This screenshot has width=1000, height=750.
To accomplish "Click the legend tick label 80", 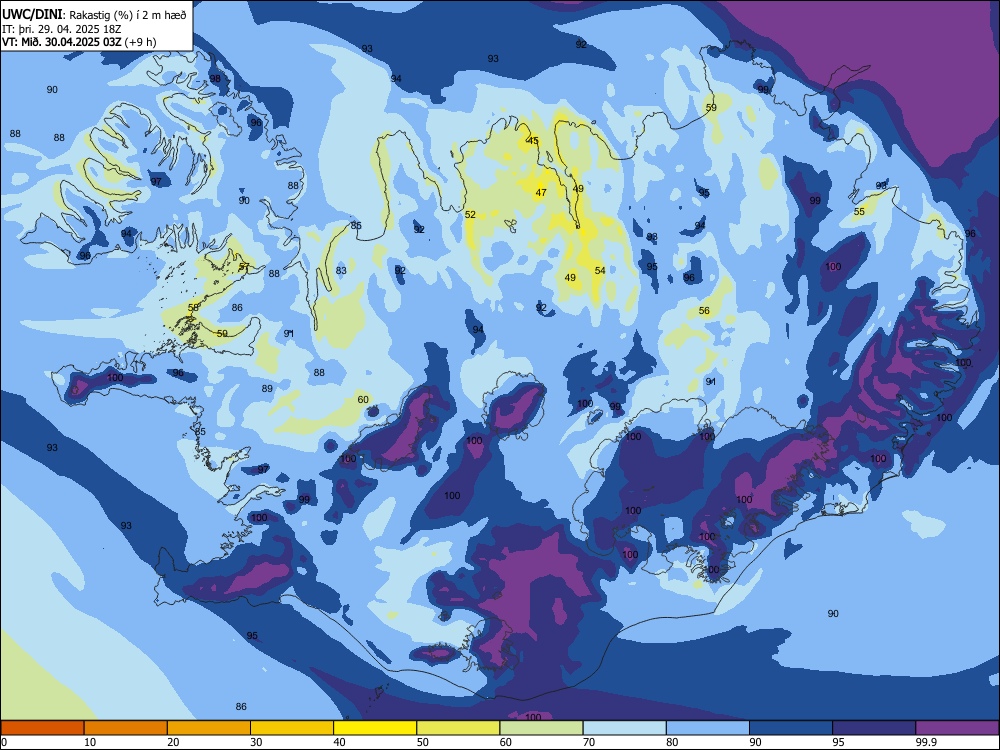I will tap(672, 742).
